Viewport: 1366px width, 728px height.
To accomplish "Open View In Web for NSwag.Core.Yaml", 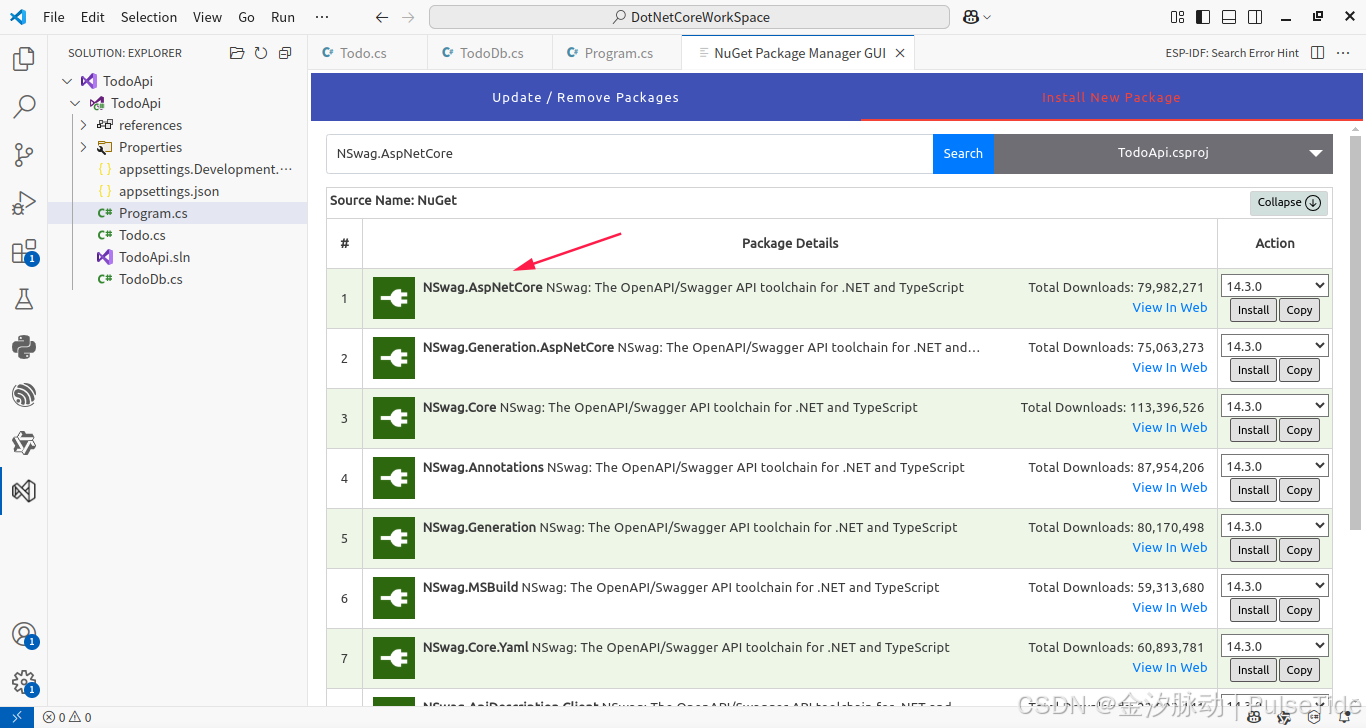I will (x=1169, y=667).
